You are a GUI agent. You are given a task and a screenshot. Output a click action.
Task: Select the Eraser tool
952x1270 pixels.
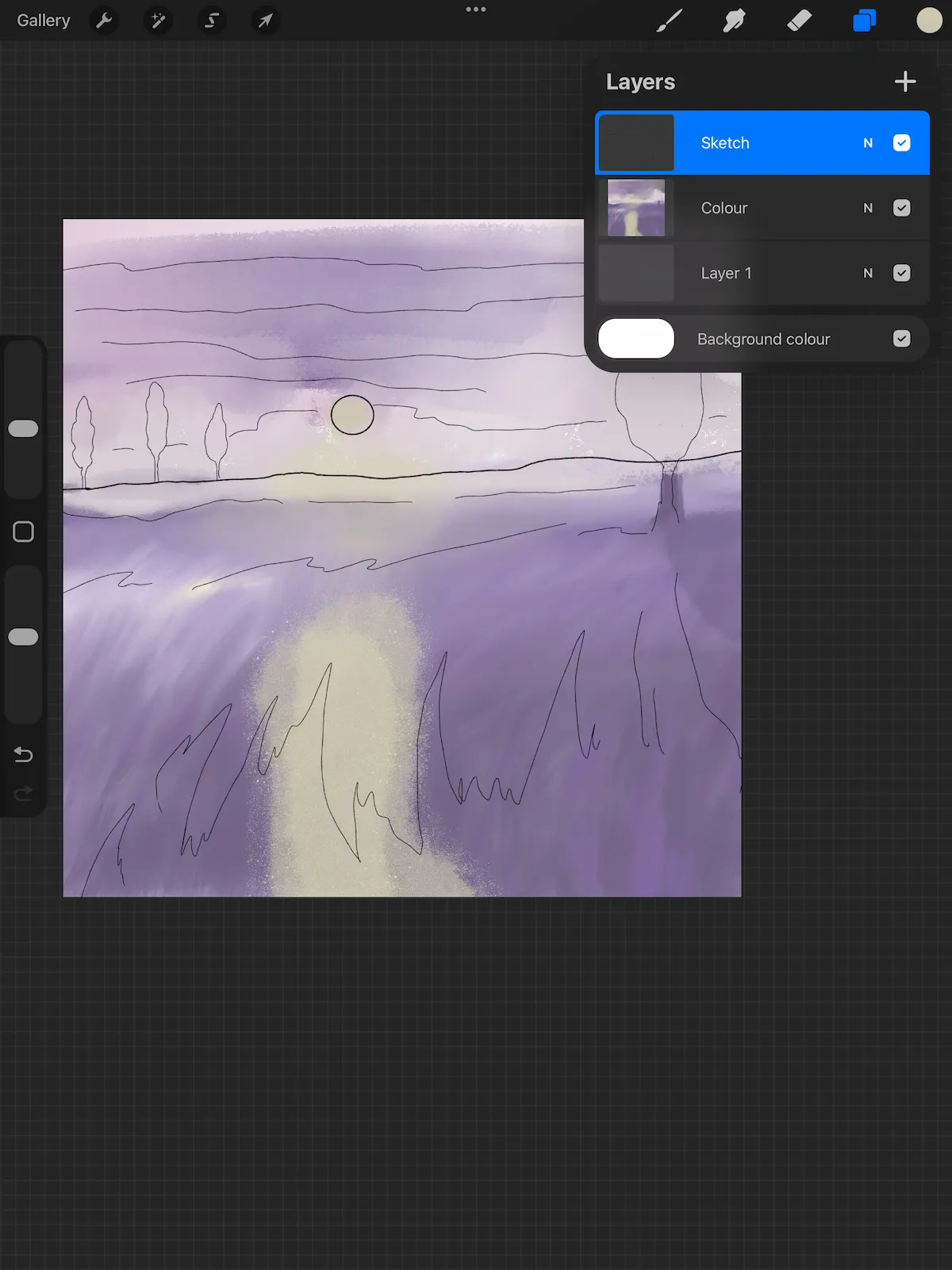(799, 21)
